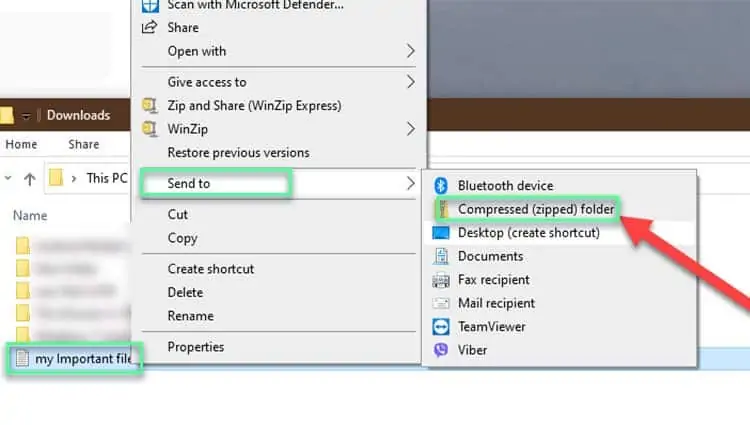
Task: Click the TeamViewer icon
Action: point(441,327)
